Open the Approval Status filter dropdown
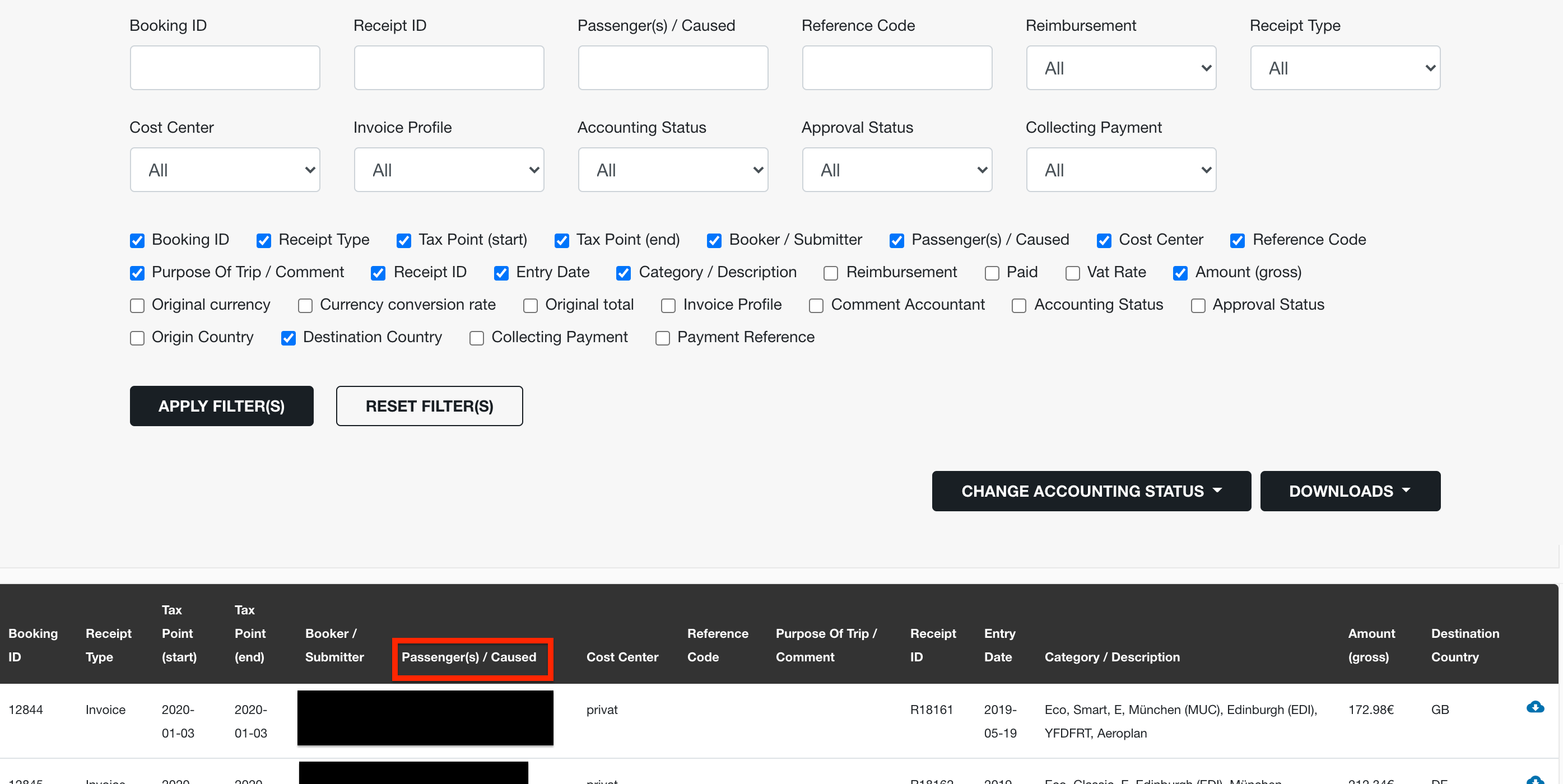This screenshot has width=1563, height=784. tap(897, 170)
